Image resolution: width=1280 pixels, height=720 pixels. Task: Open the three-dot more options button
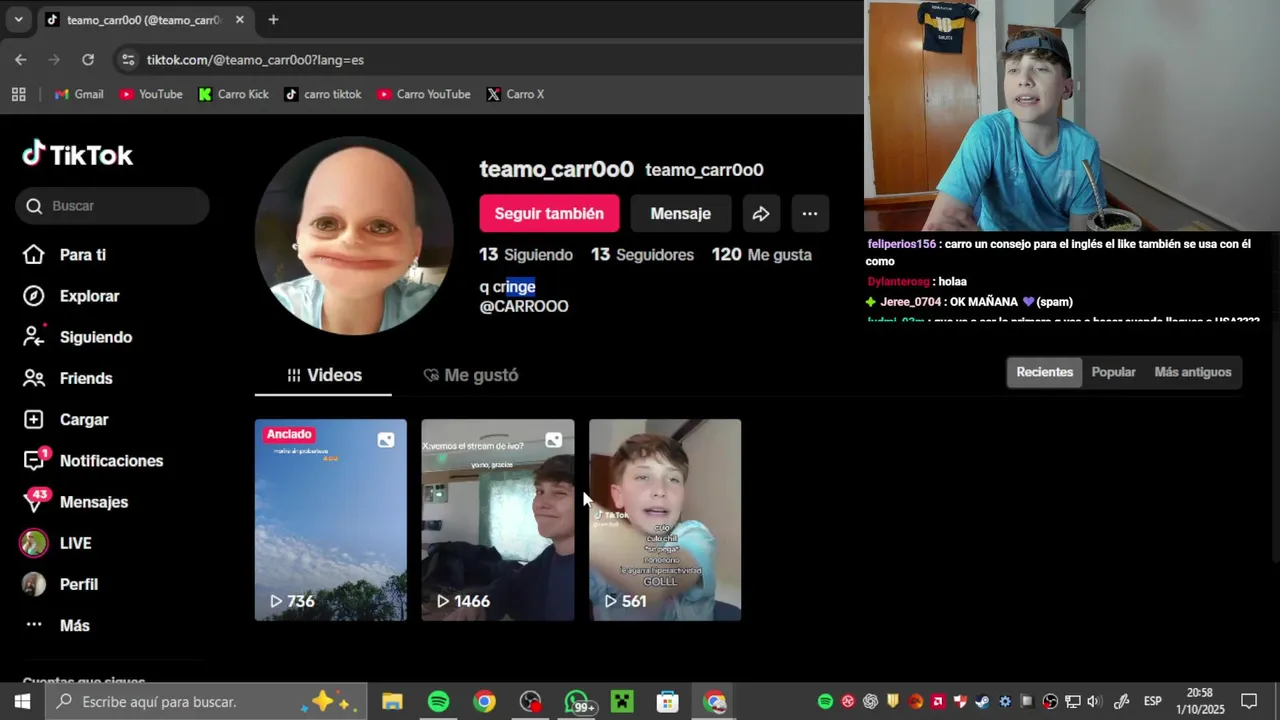[x=810, y=213]
